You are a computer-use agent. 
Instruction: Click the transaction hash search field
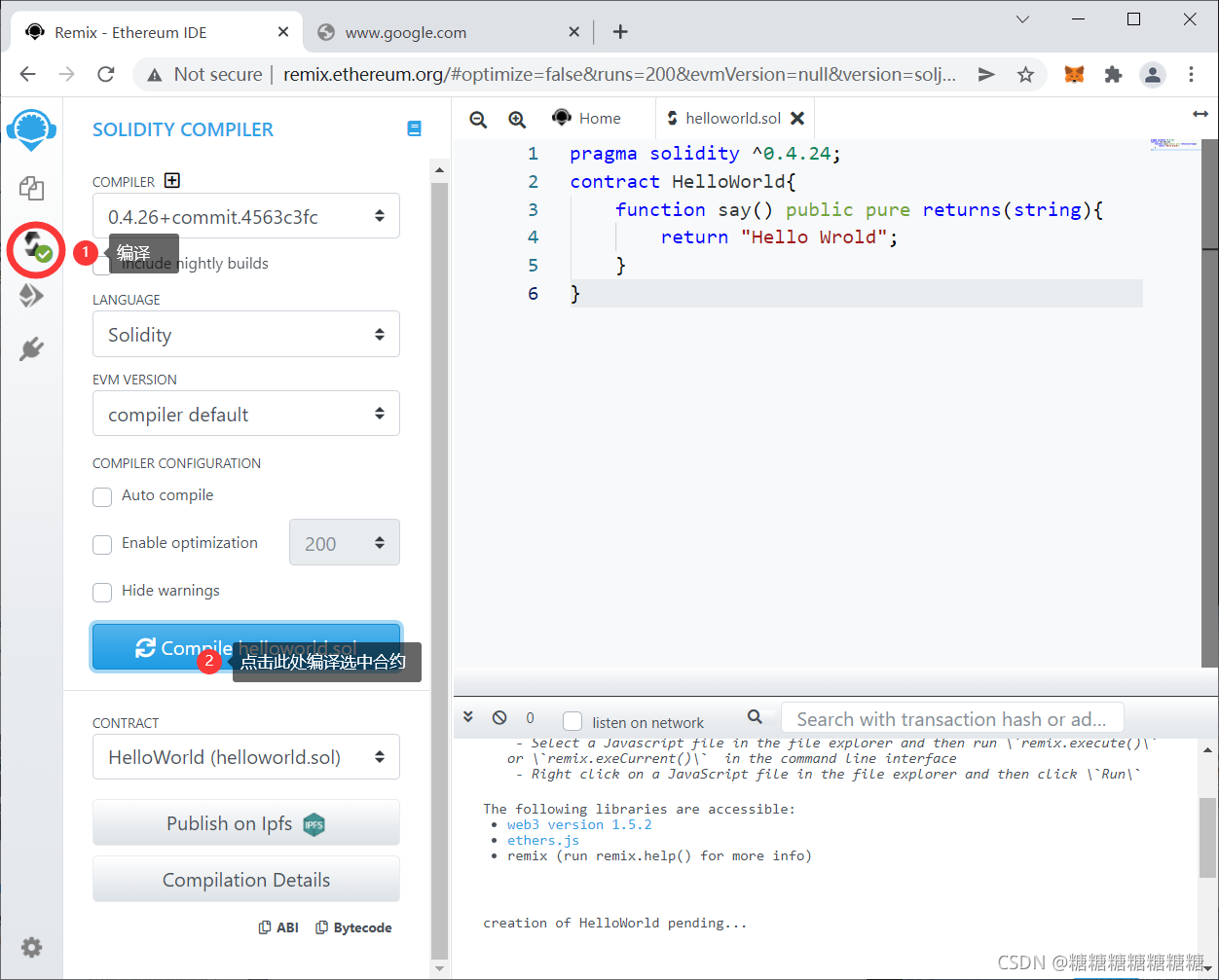[952, 719]
